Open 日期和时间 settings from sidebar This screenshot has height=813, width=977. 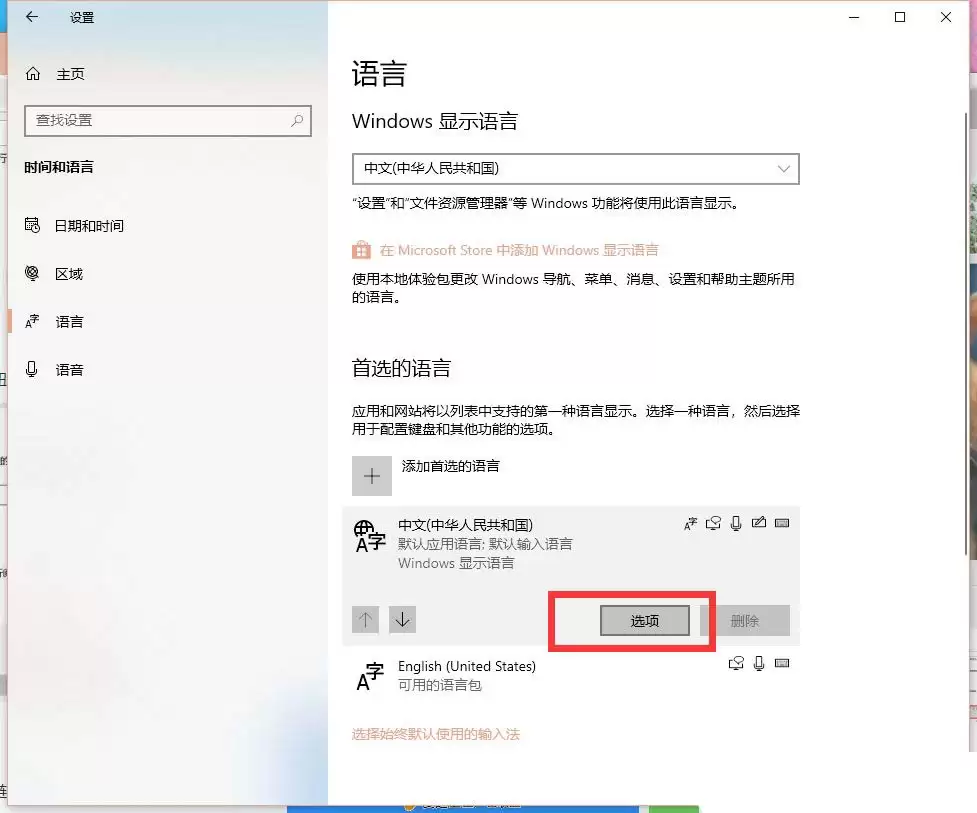tap(94, 225)
